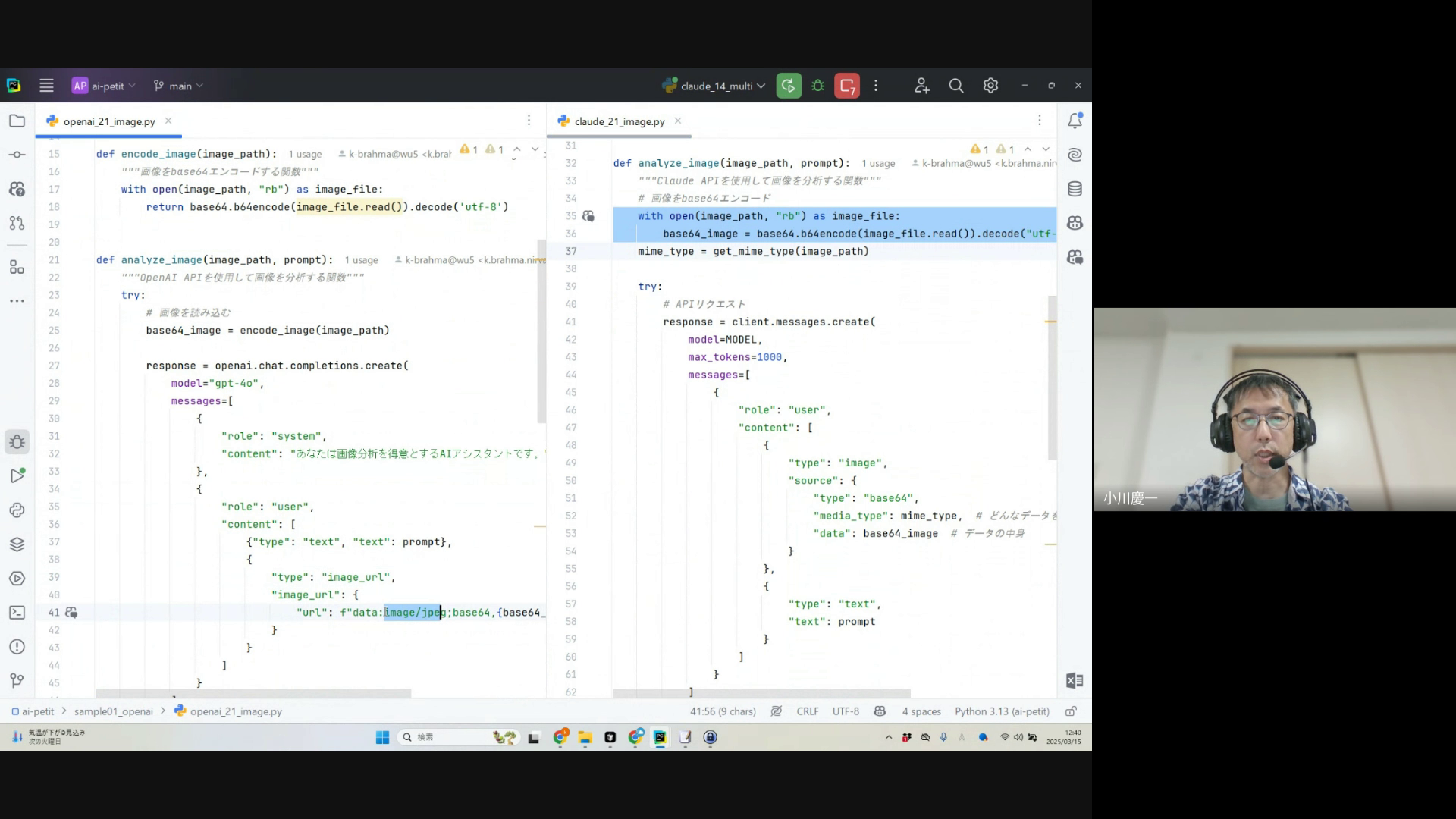Open the IDE Settings gear
Viewport: 1456px width, 819px height.
990,86
